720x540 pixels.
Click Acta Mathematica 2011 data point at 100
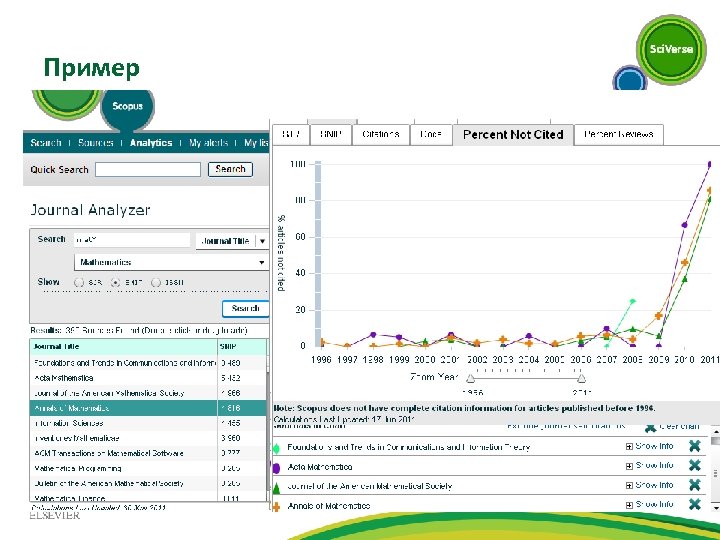[710, 164]
